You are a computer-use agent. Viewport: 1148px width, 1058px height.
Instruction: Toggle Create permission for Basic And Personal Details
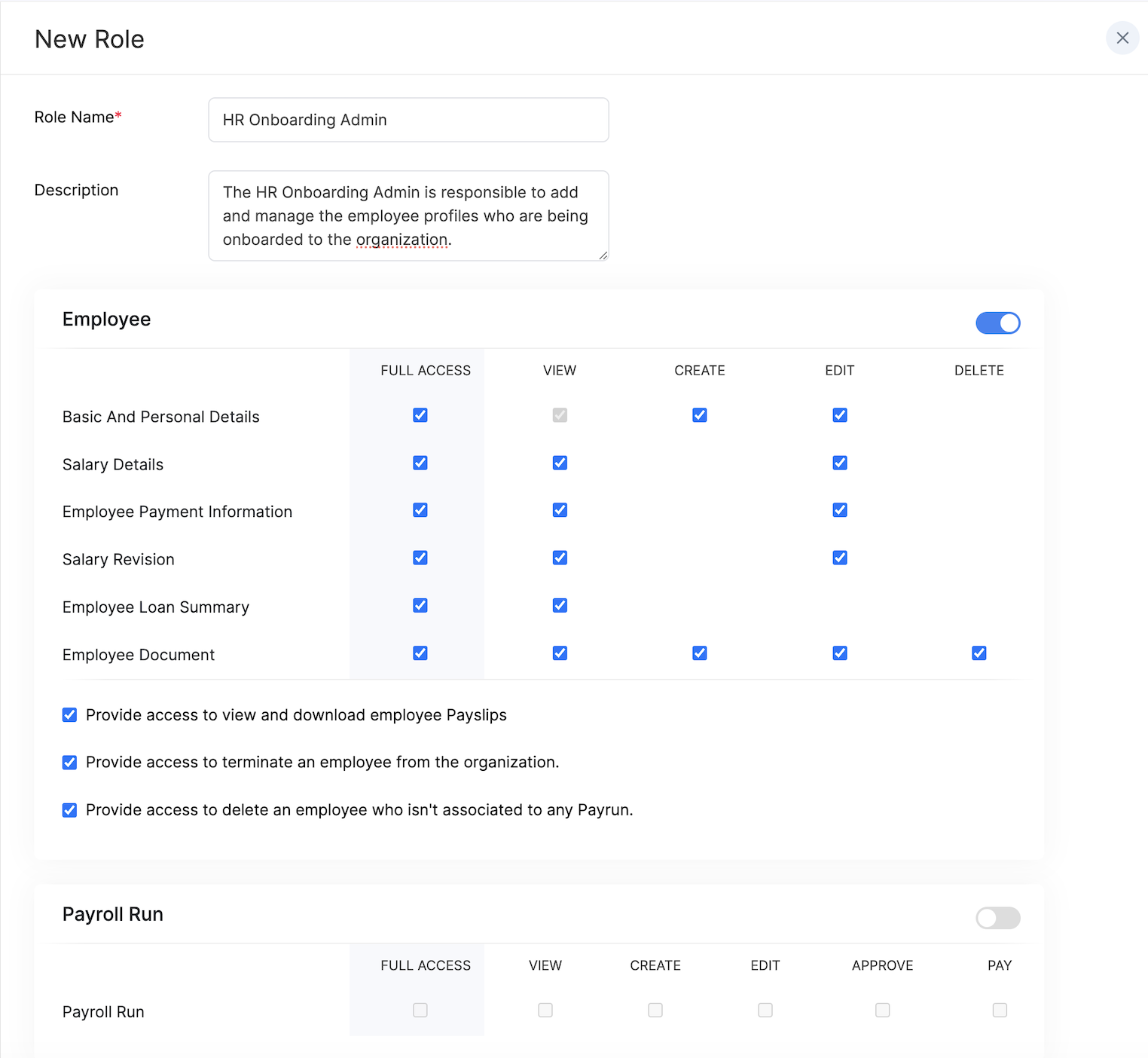[x=699, y=415]
